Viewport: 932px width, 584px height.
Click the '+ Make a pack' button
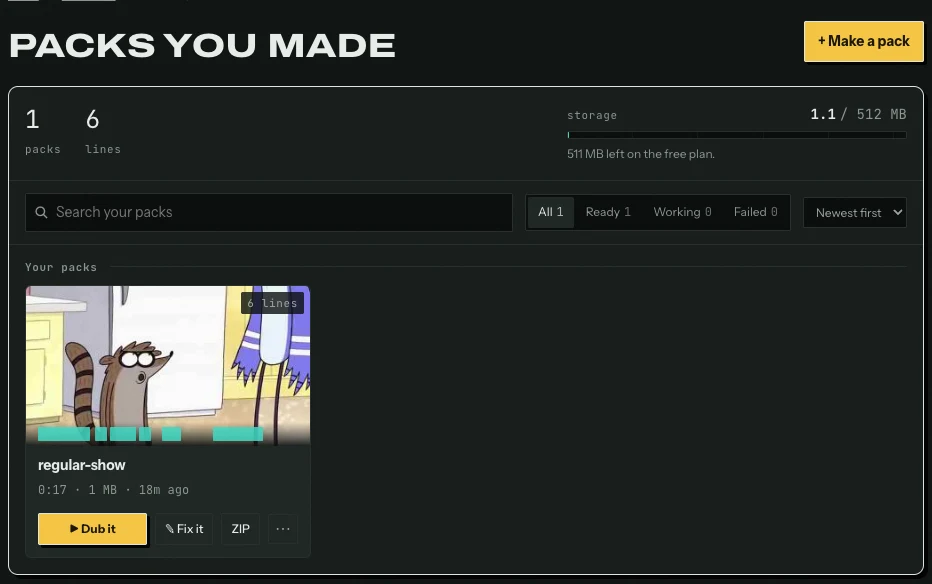click(863, 42)
